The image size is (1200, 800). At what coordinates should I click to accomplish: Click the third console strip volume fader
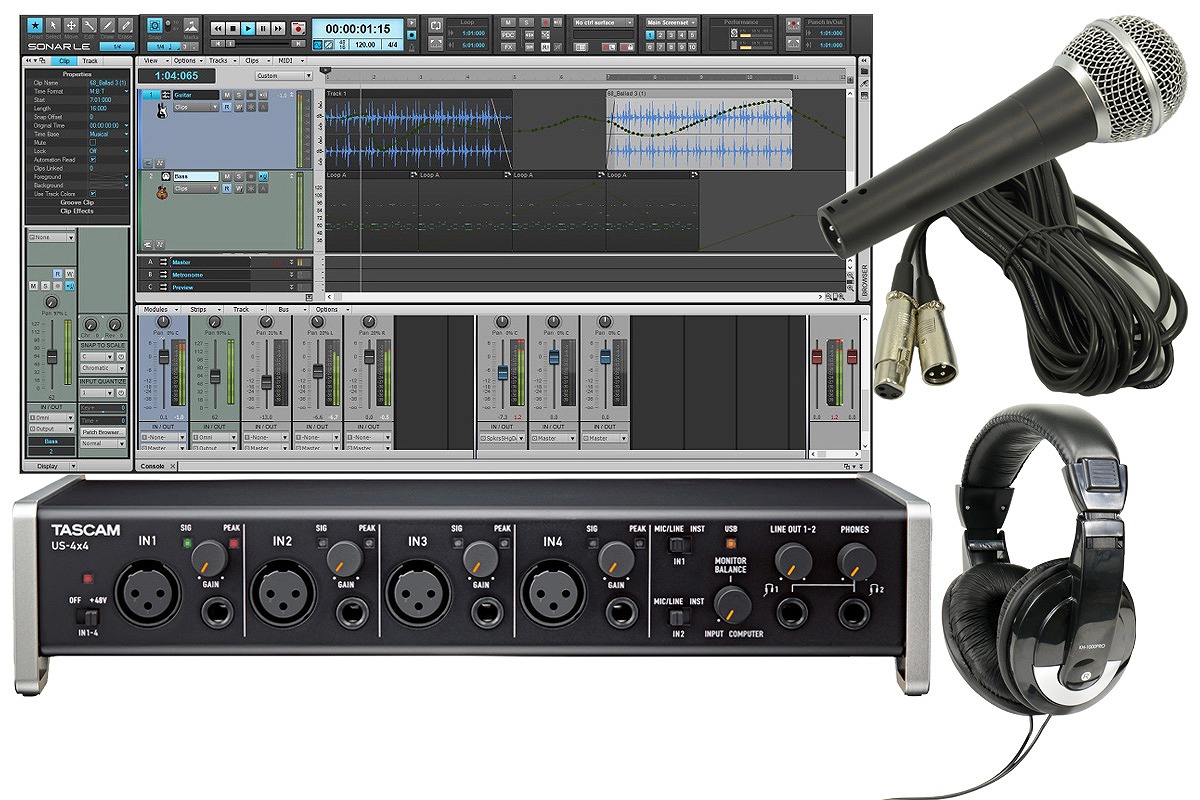point(267,383)
